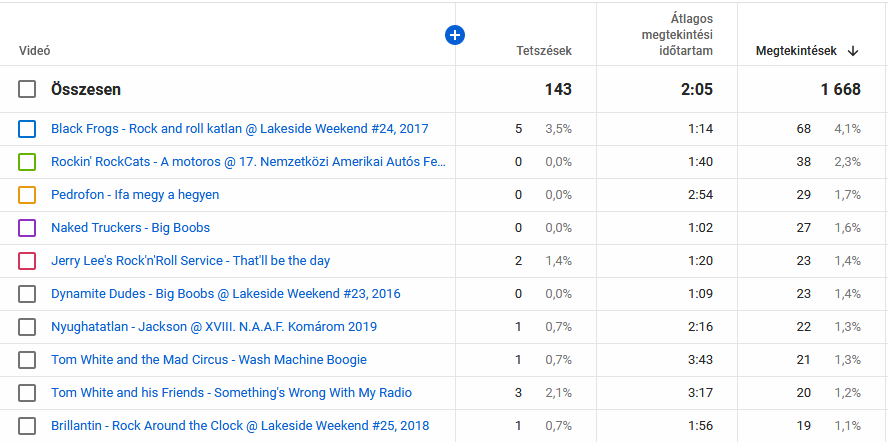The image size is (888, 442).
Task: Open Naked Truckers - Big Boobs video link
Action: 130,228
